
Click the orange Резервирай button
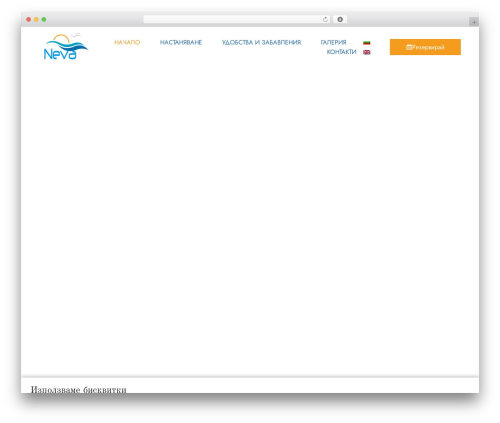(425, 47)
